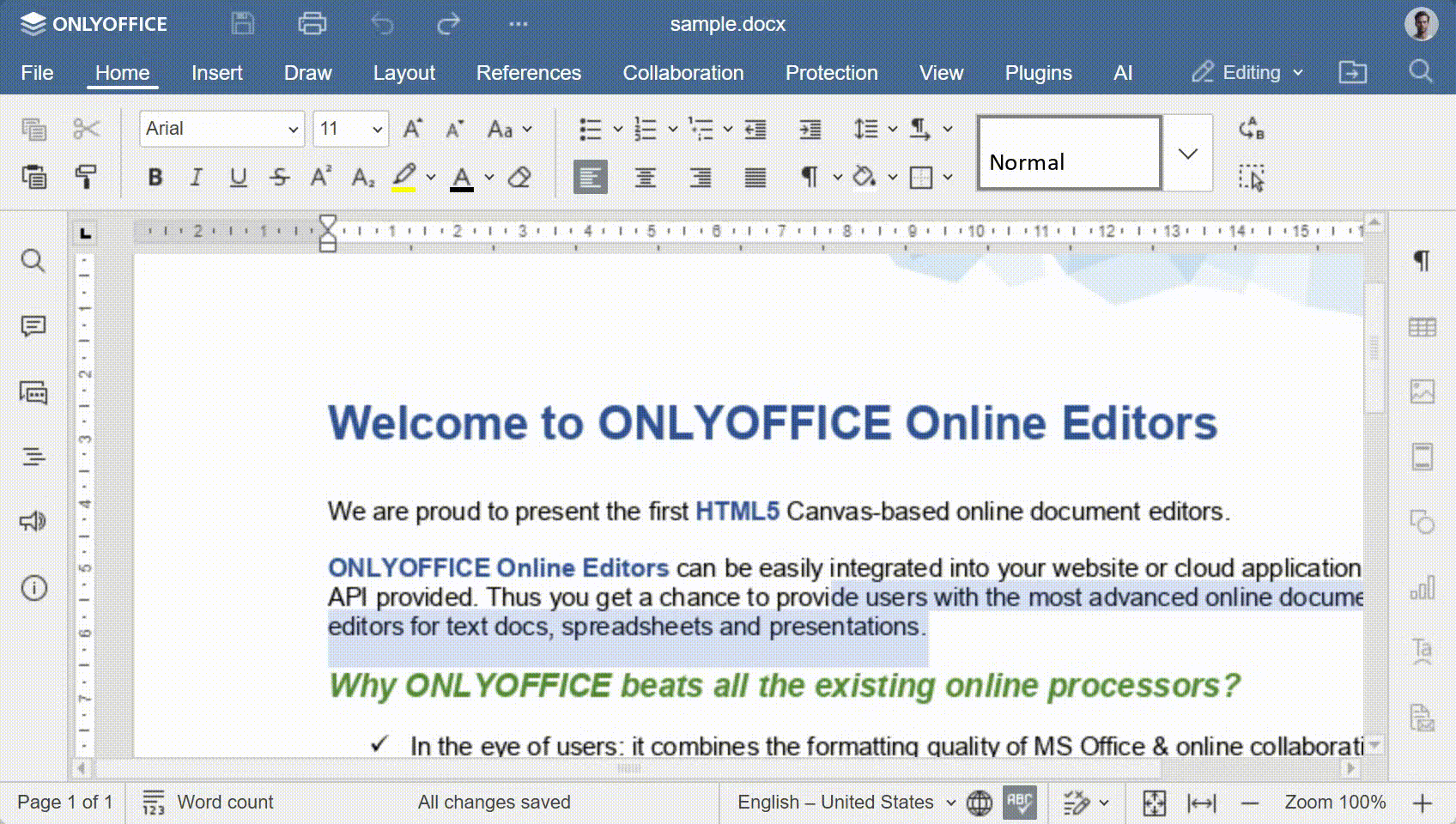
Task: Paste from clipboard with the paste icon
Action: tap(33, 177)
